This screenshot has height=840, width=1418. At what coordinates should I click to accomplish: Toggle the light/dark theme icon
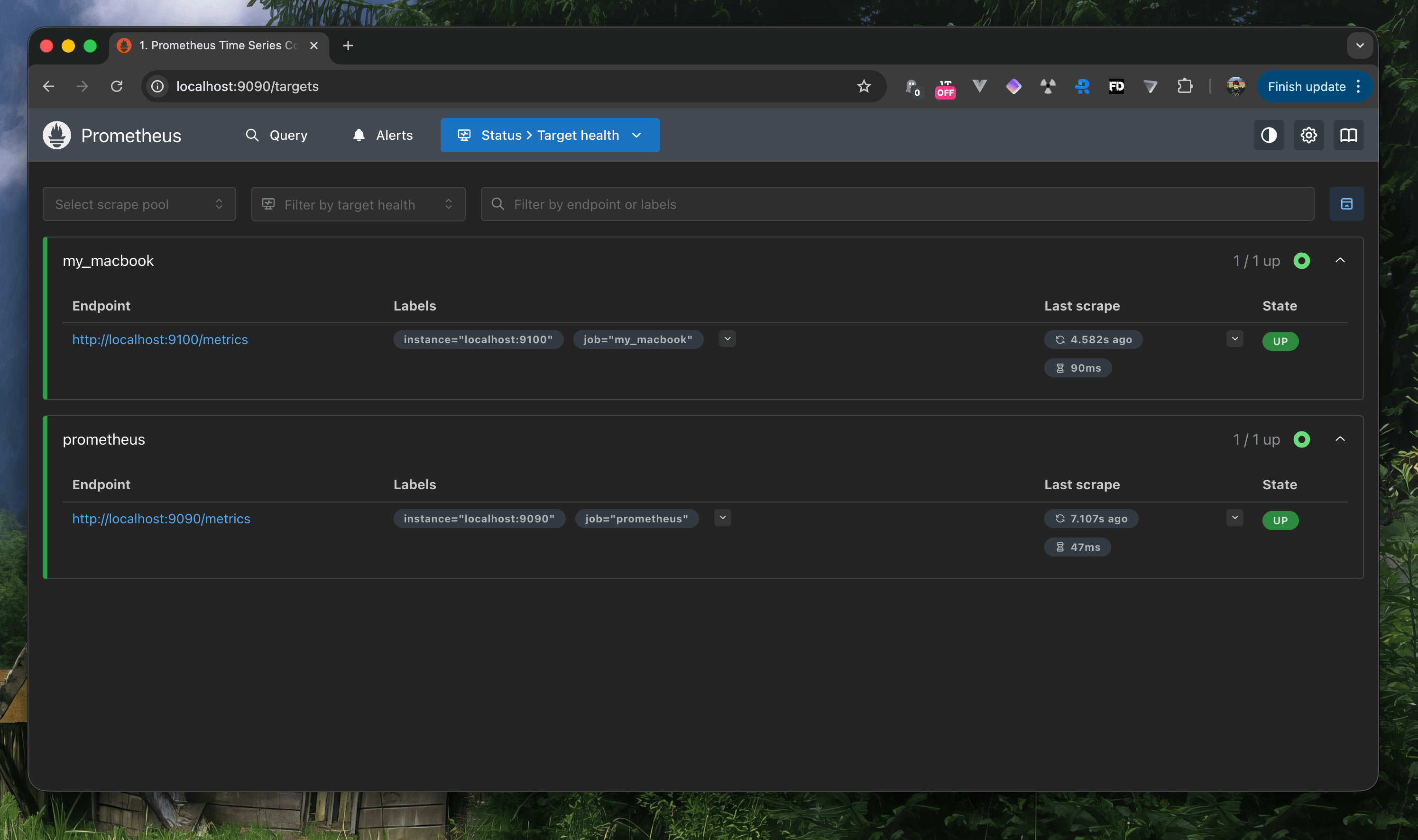1269,135
